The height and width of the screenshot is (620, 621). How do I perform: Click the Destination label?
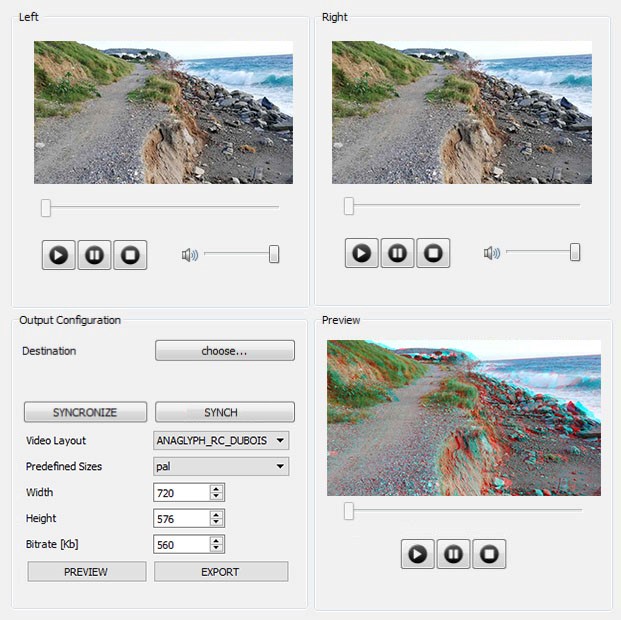click(x=49, y=351)
